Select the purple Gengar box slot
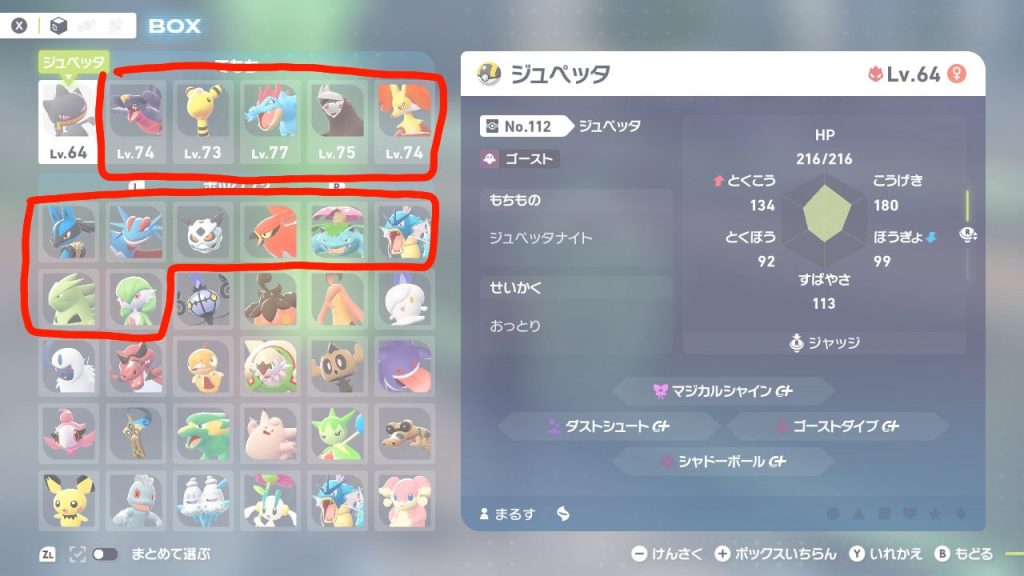The height and width of the screenshot is (576, 1024). [x=404, y=366]
